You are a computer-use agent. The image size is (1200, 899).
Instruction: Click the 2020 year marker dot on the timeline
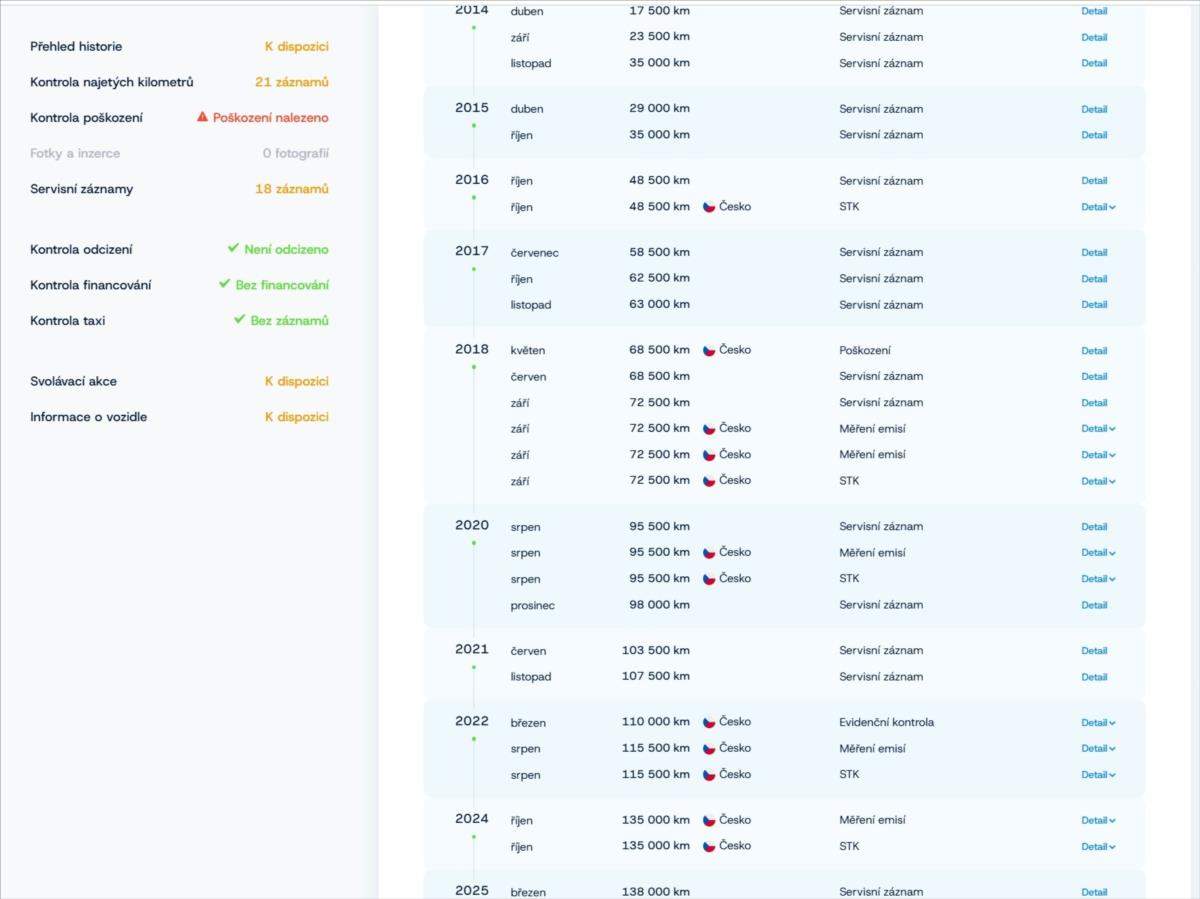tap(474, 543)
